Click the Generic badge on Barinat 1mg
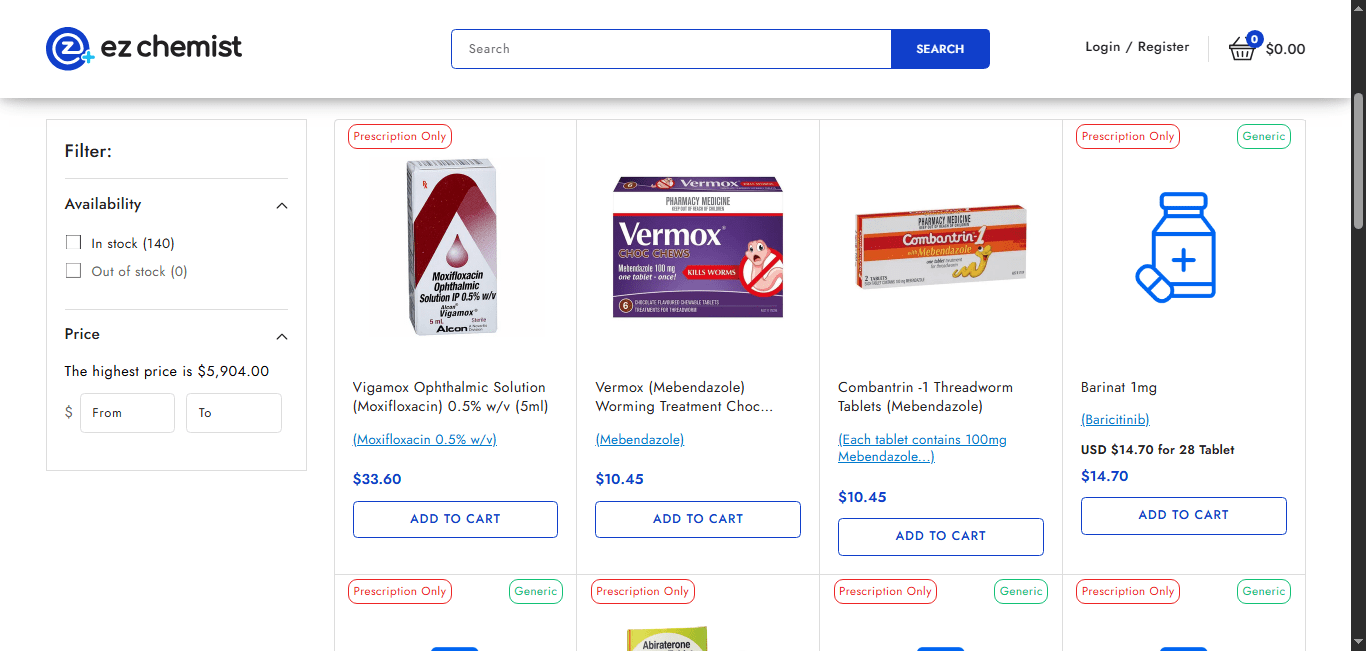The image size is (1366, 651). point(1264,136)
